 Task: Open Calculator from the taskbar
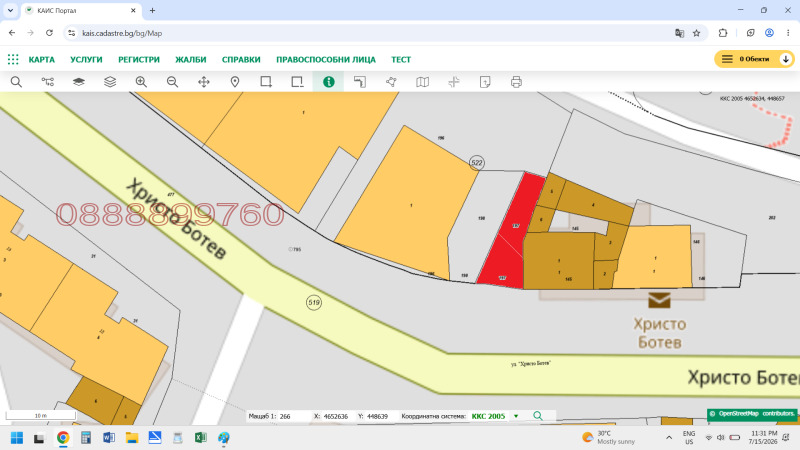[86, 438]
